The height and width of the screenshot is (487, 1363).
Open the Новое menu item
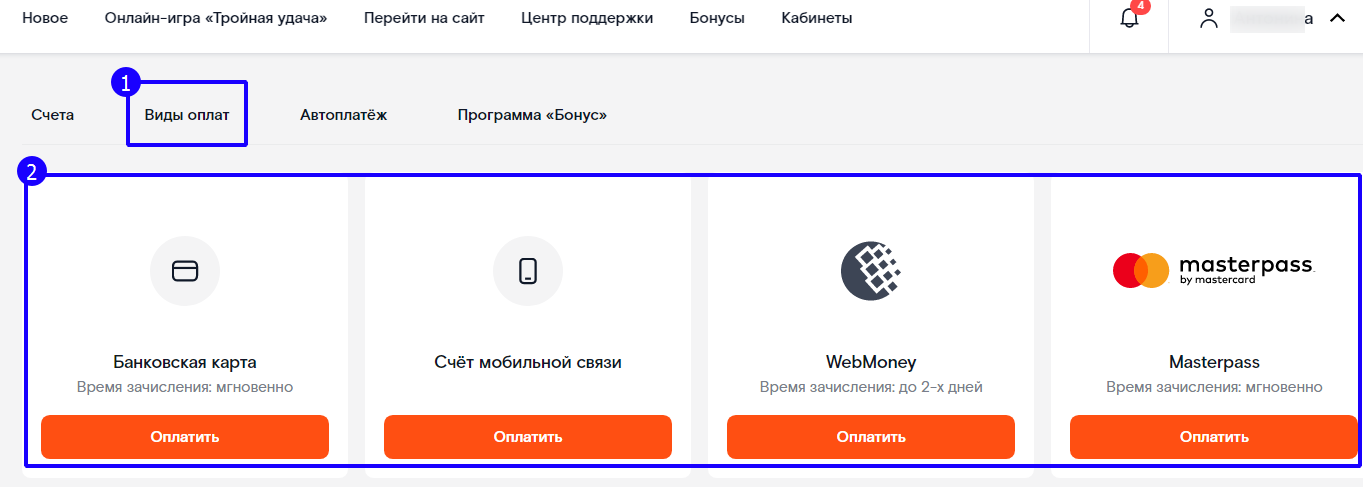point(45,18)
